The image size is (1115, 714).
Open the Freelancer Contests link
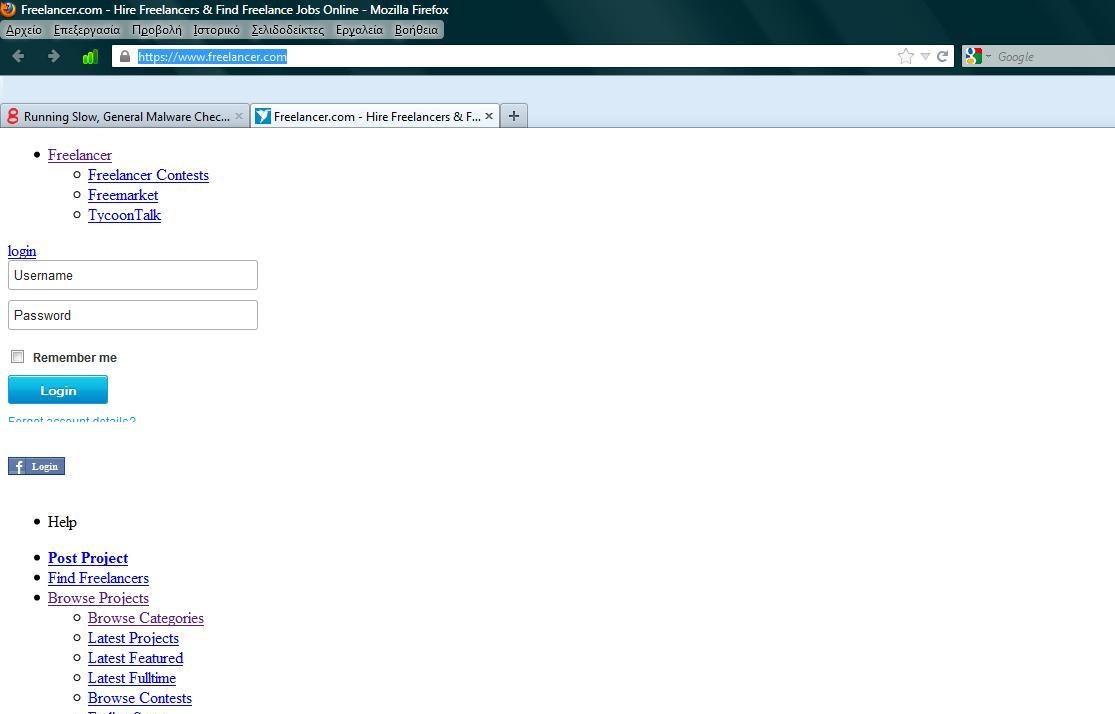click(148, 175)
